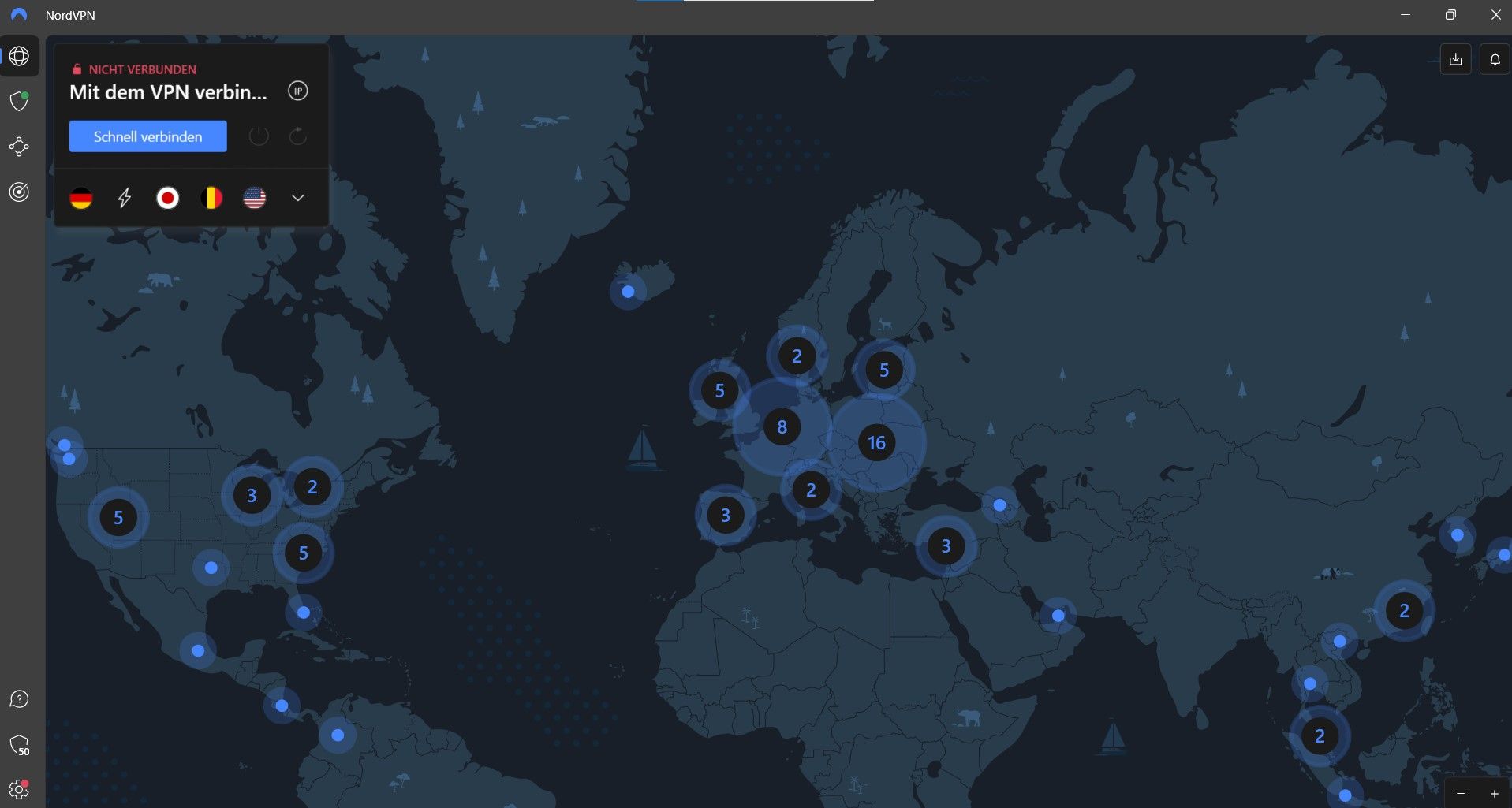The width and height of the screenshot is (1512, 808).
Task: Click the Mit dem VPN verbin... heading
Action: coord(168,92)
